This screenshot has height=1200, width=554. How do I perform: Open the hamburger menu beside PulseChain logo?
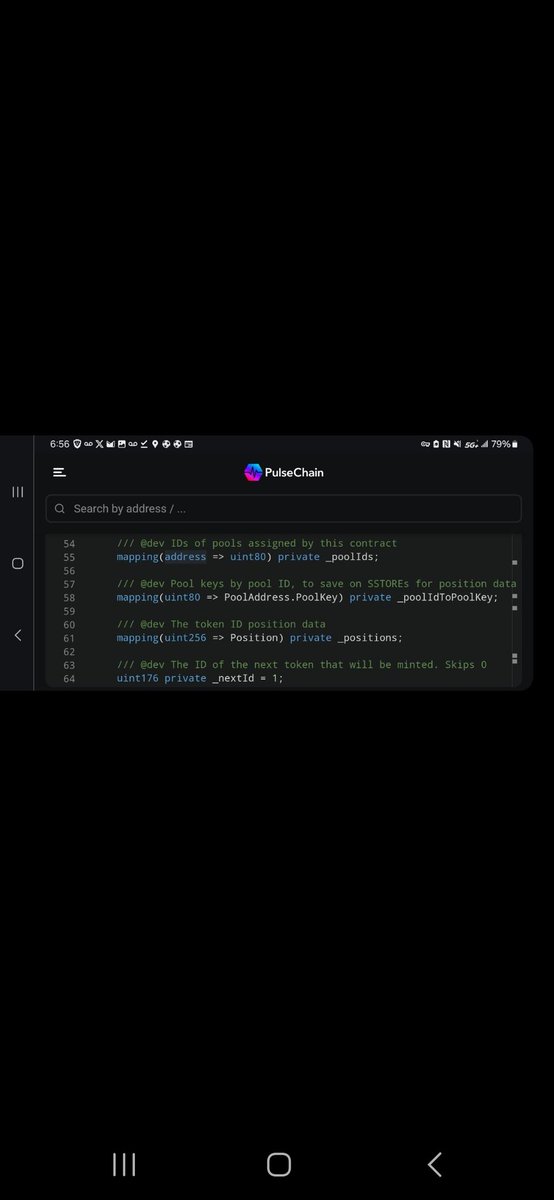pyautogui.click(x=60, y=472)
